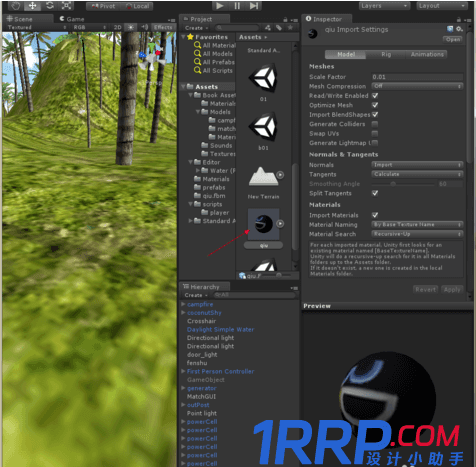Select the Rotate tool in toolbar
Image resolution: width=476 pixels, height=467 pixels.
tap(50, 6)
